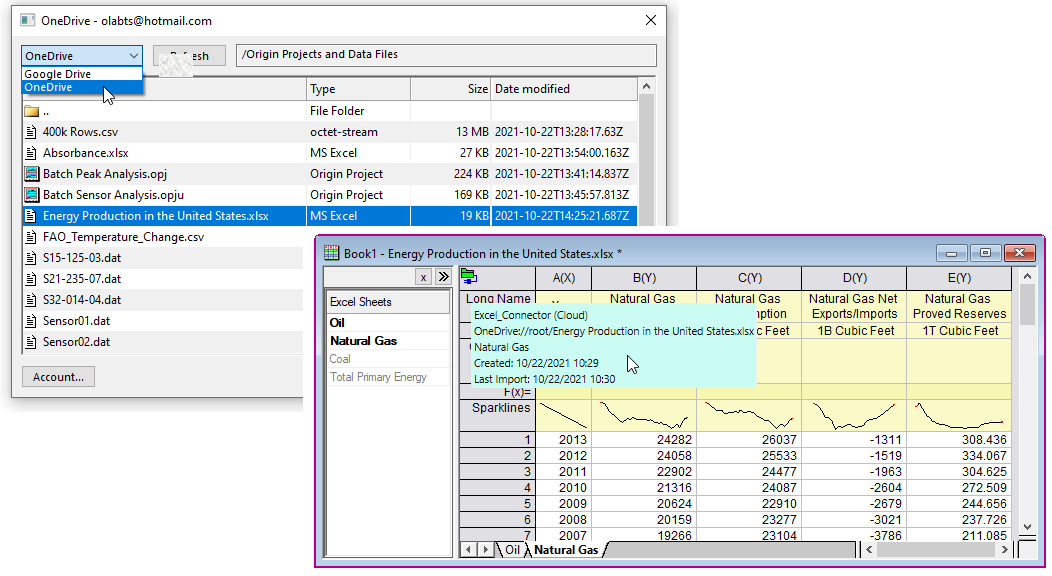The height and width of the screenshot is (576, 1052).
Task: Click the green Data Connector icon
Action: pos(468,277)
